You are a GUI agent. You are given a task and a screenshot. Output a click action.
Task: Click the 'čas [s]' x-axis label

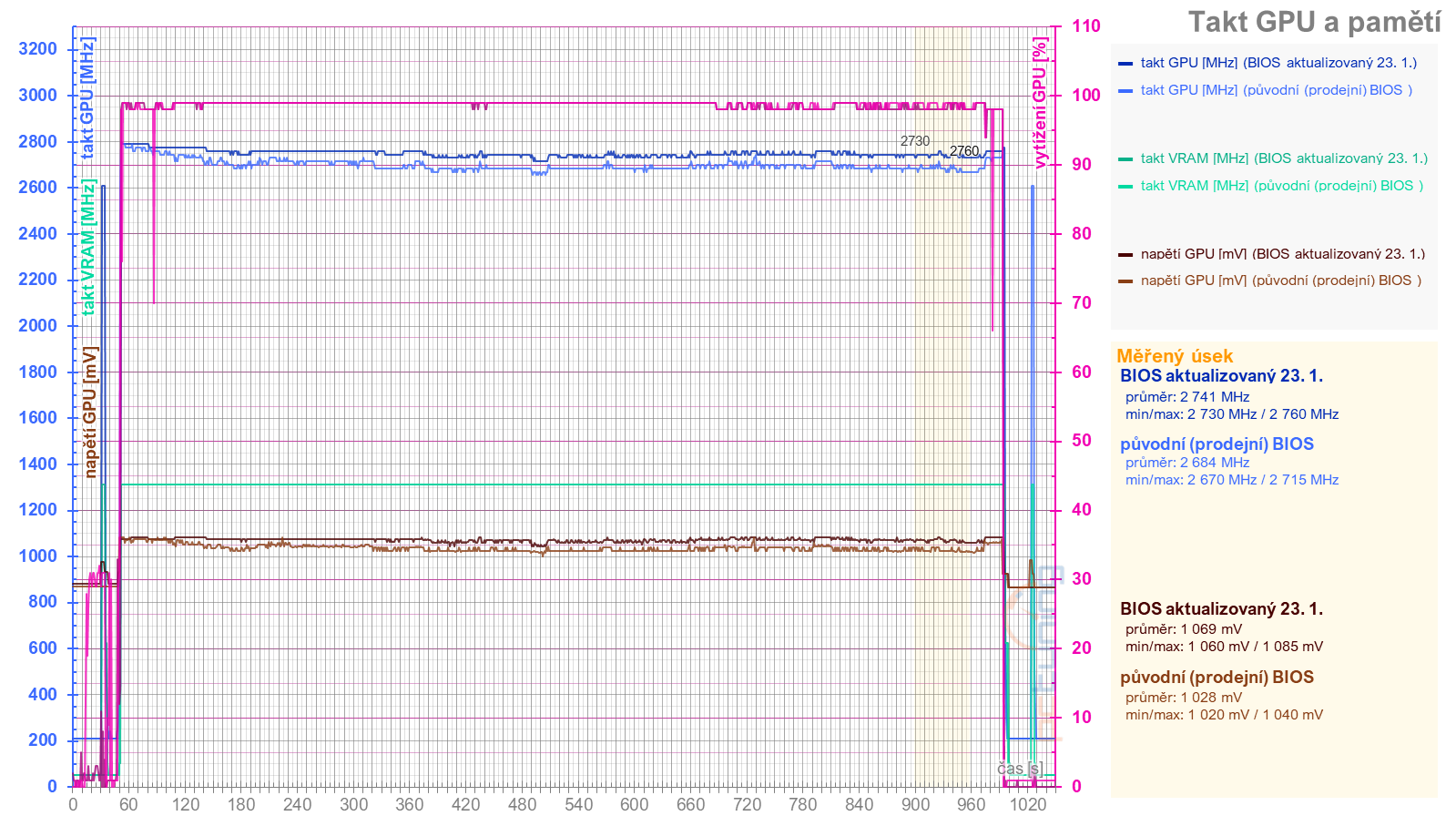pos(1020,769)
